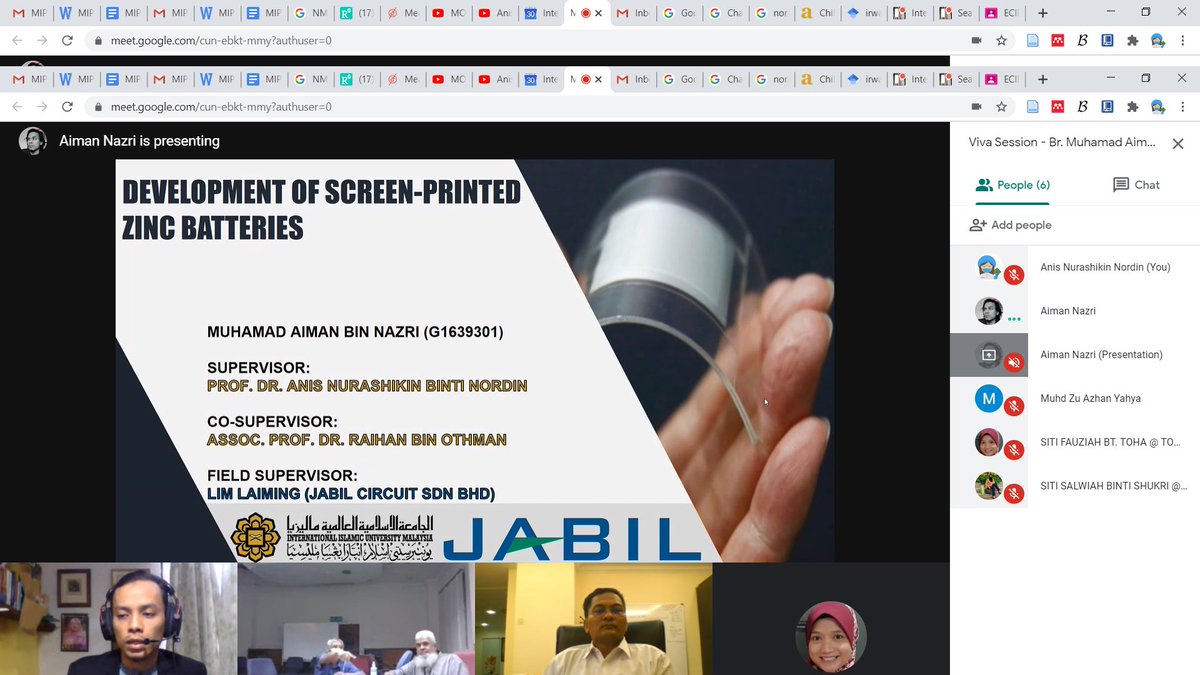Click back arrow in topmost browser toolbar
This screenshot has height=675, width=1200.
[x=17, y=41]
